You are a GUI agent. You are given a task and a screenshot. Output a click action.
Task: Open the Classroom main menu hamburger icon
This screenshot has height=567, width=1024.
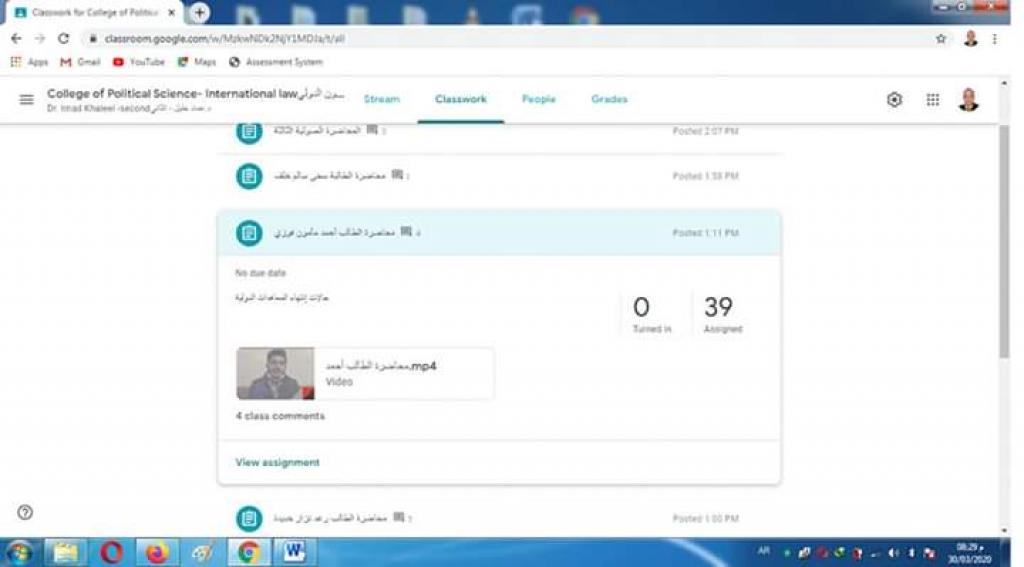[x=26, y=100]
